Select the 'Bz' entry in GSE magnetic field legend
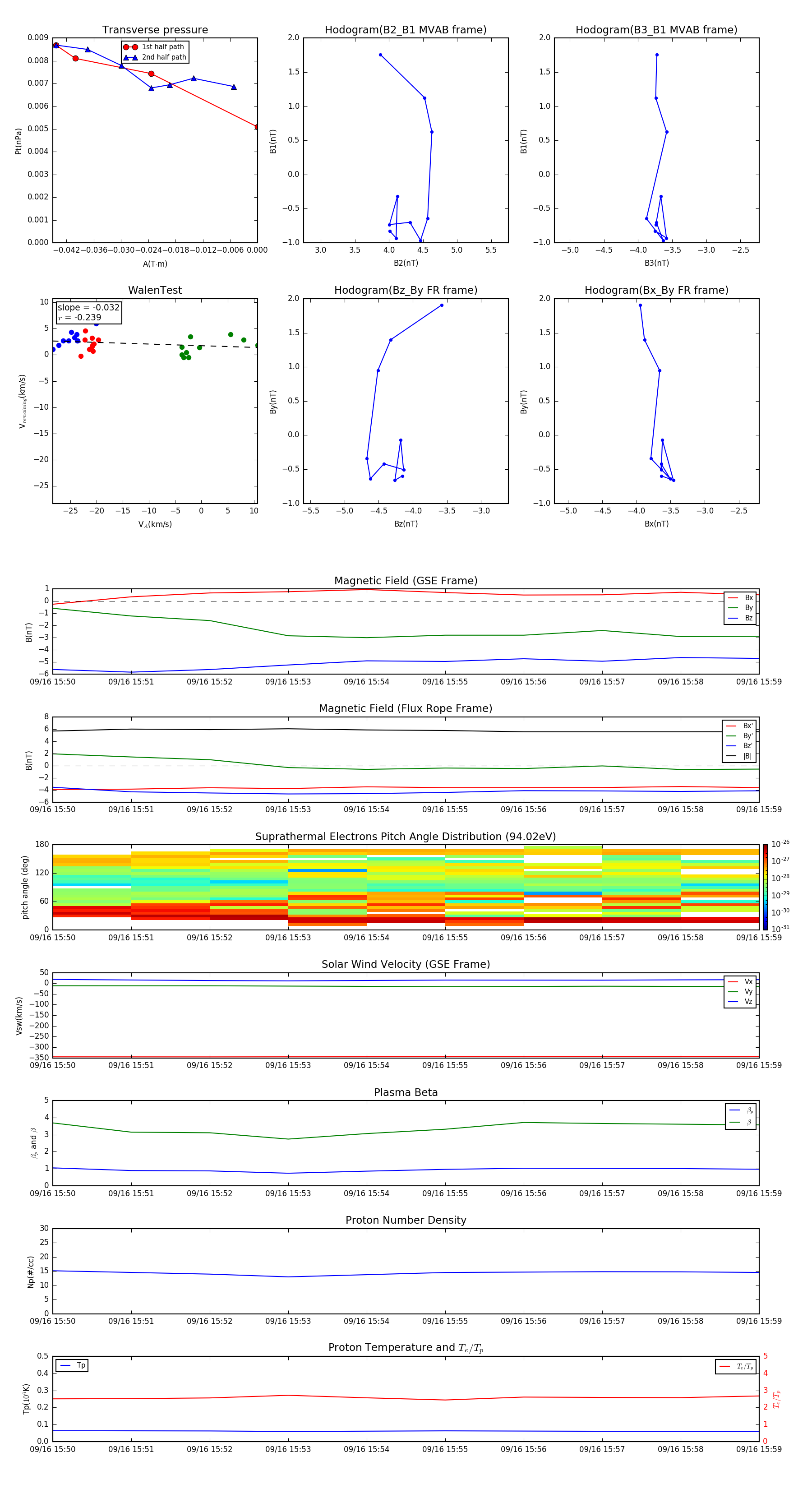Viewport: 812px width, 1489px height. click(x=740, y=618)
